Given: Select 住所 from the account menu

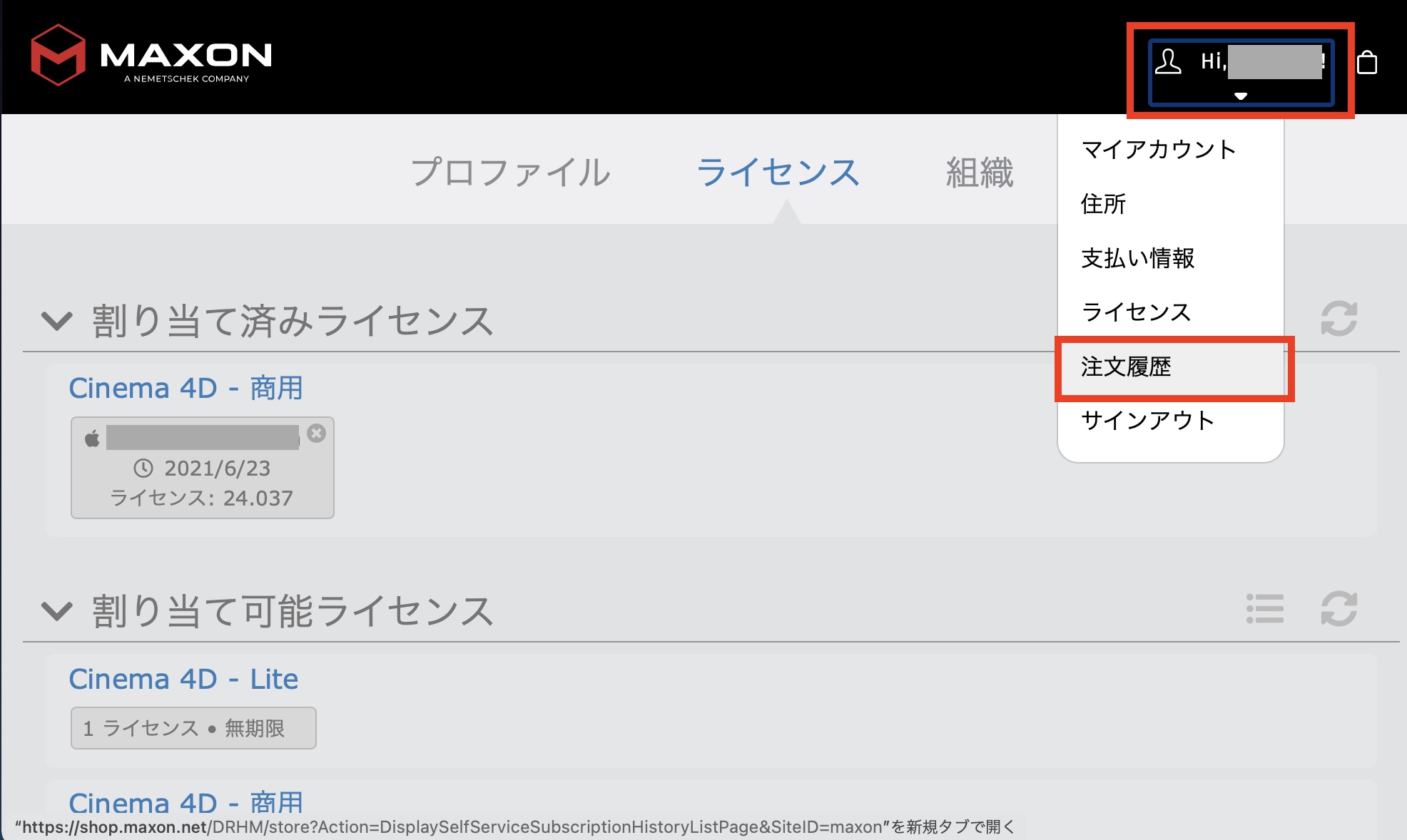Looking at the screenshot, I should click(1103, 204).
